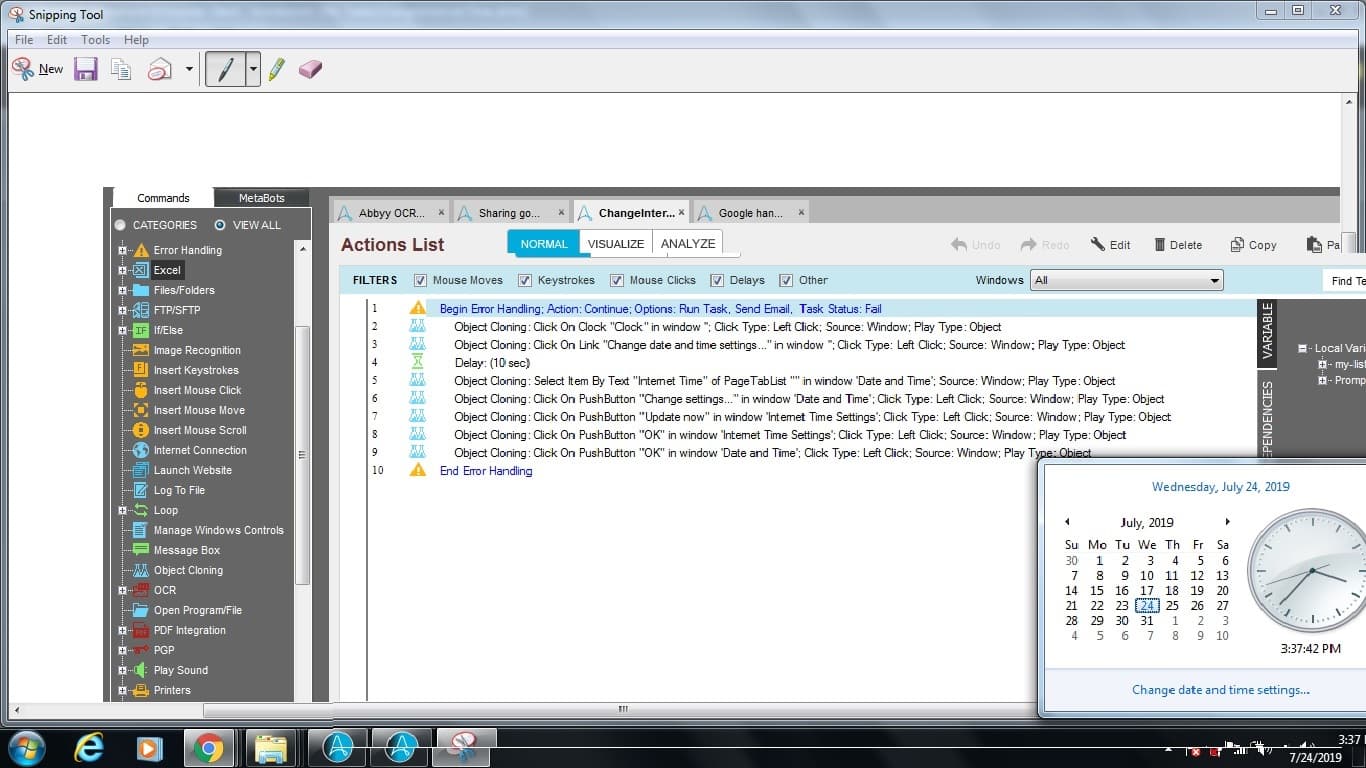
Task: Click Delete in the Actions List toolbar
Action: pos(1178,245)
